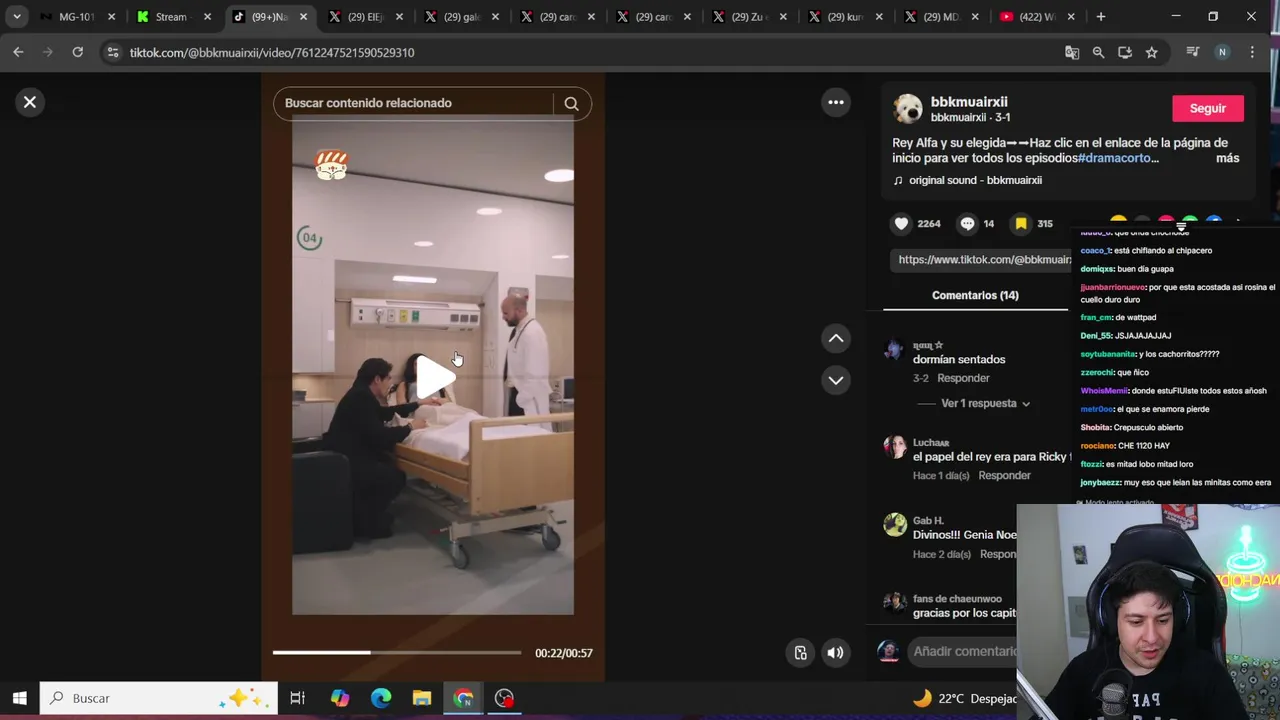Viewport: 1280px width, 720px height.
Task: Close the TikTok video viewer
Action: pyautogui.click(x=30, y=102)
